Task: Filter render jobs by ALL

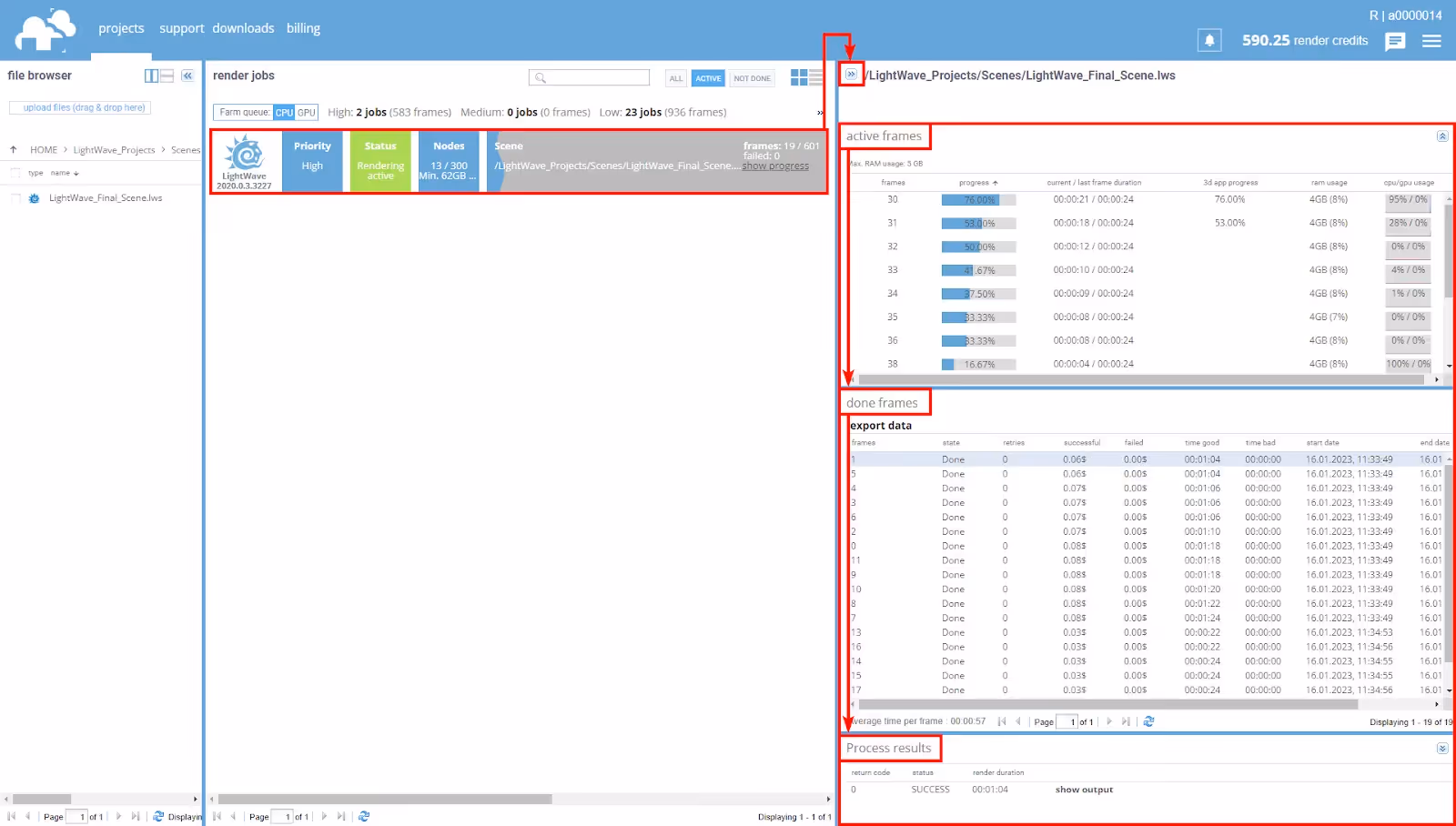Action: 676,78
